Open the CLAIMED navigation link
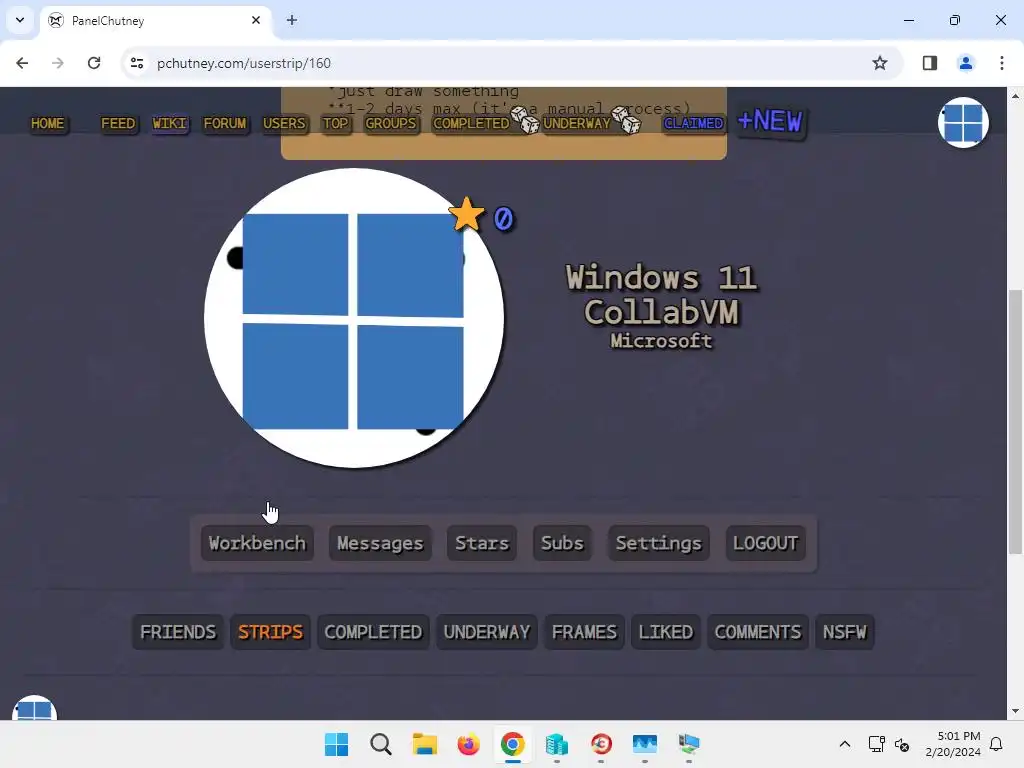The height and width of the screenshot is (768, 1024). tap(694, 123)
